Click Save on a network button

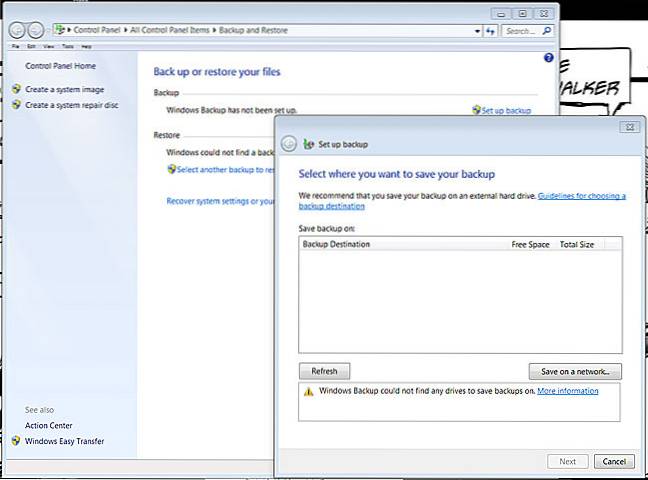click(x=575, y=371)
